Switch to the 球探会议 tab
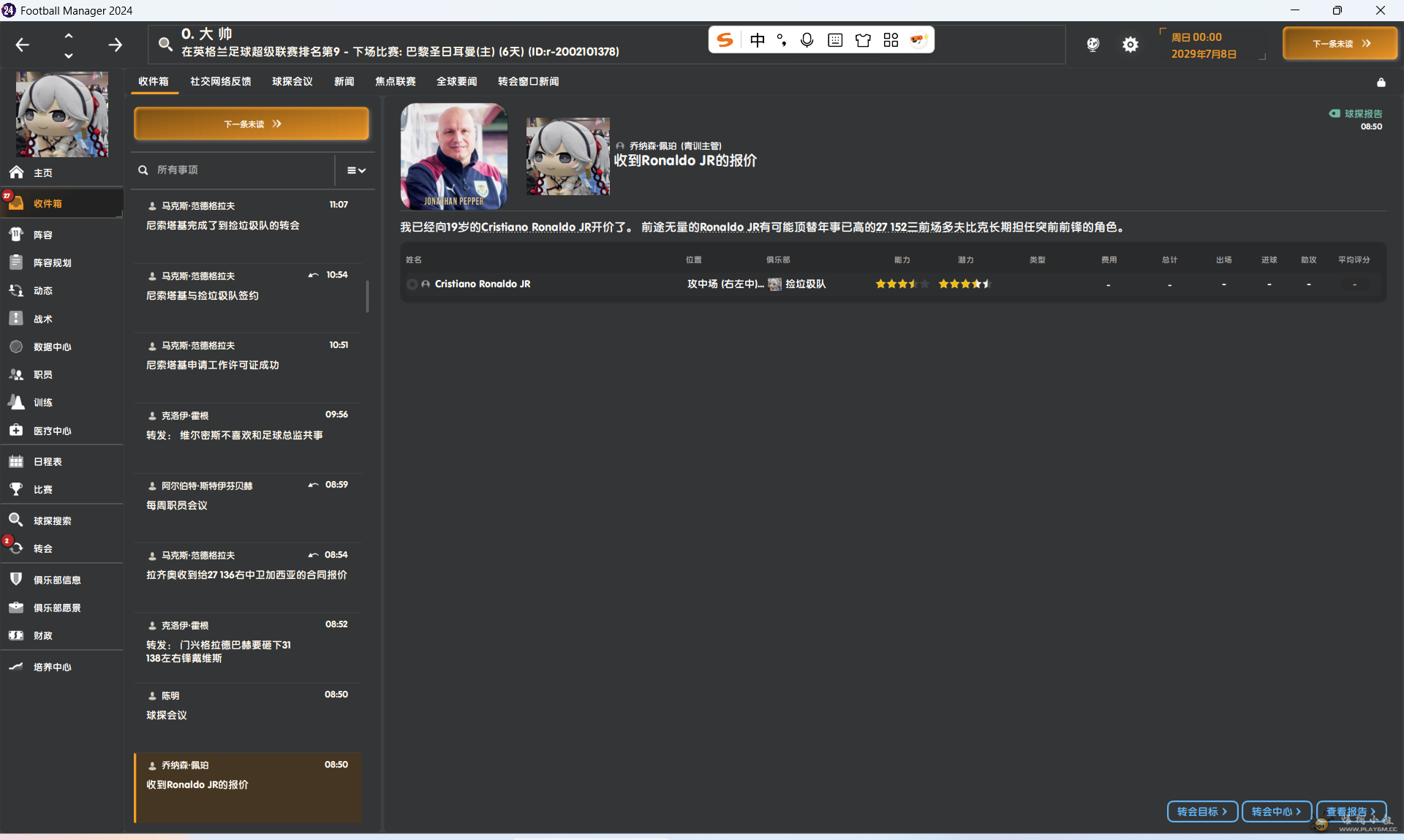Screen dimensions: 1404x840 coord(292,82)
